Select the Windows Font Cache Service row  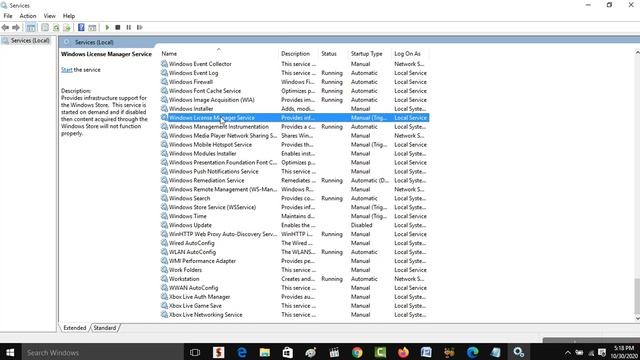tap(294, 91)
